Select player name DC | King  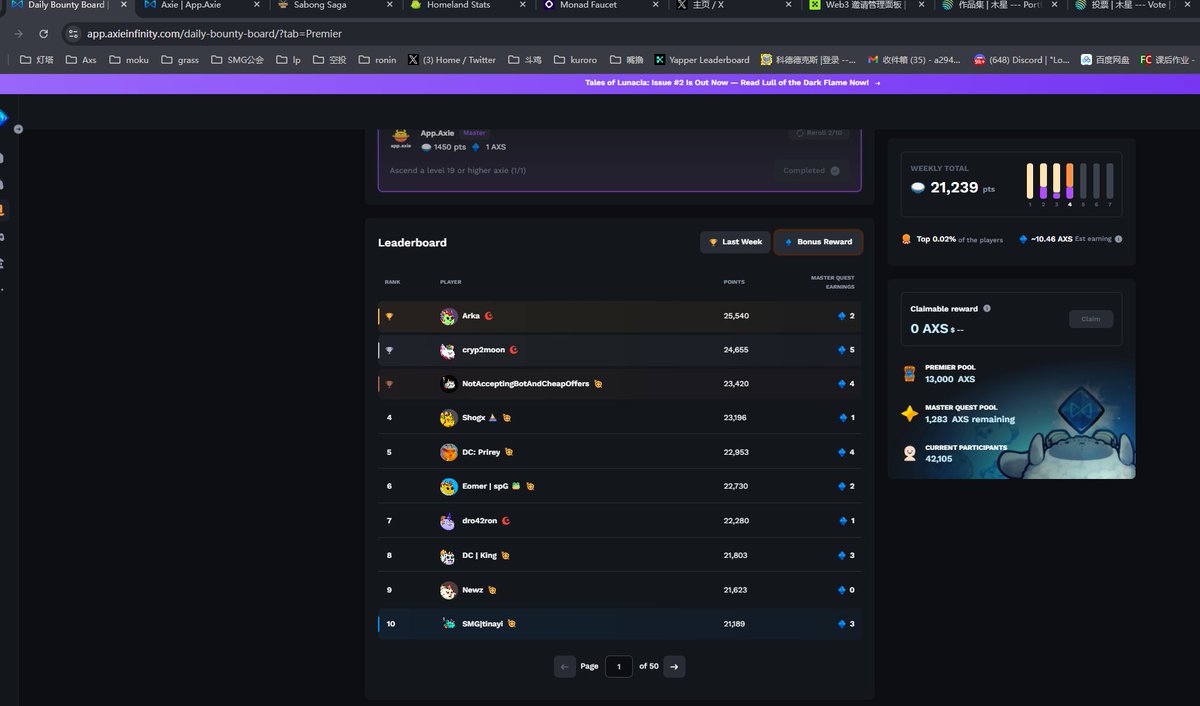click(x=479, y=555)
